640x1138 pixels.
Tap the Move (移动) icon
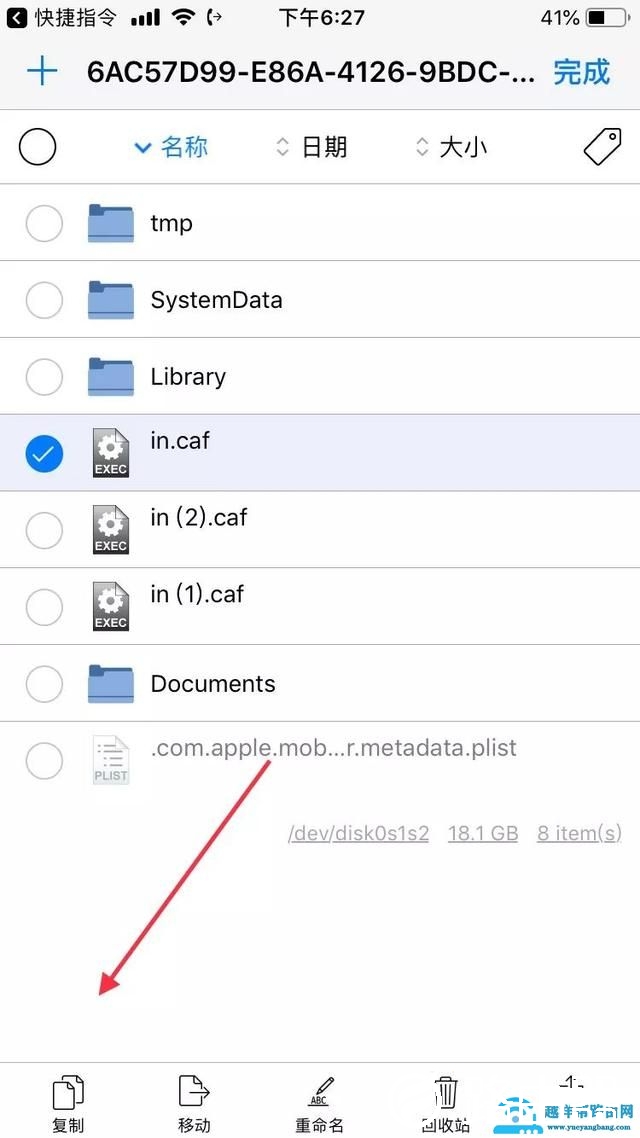pyautogui.click(x=193, y=1093)
